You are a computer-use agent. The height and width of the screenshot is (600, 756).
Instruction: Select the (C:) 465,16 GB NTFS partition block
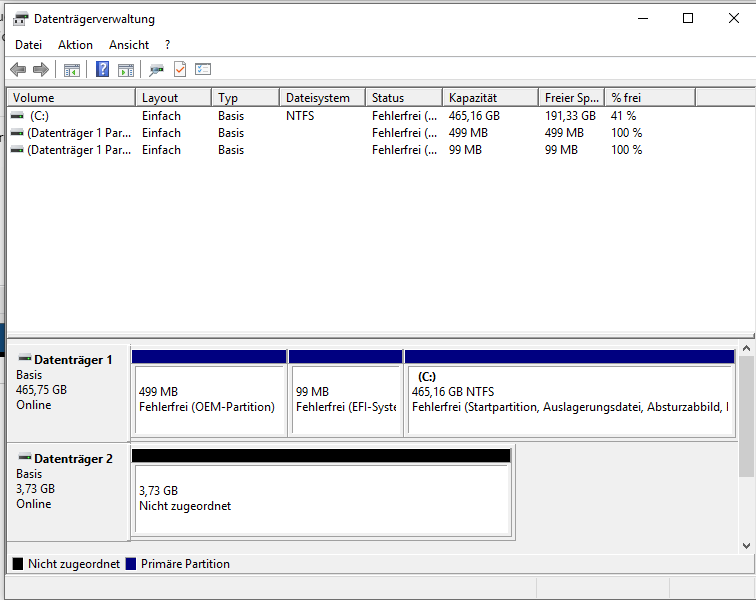click(570, 393)
